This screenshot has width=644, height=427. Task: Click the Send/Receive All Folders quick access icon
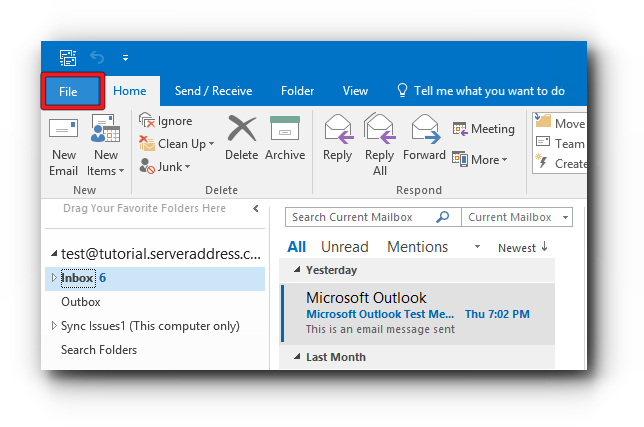68,58
